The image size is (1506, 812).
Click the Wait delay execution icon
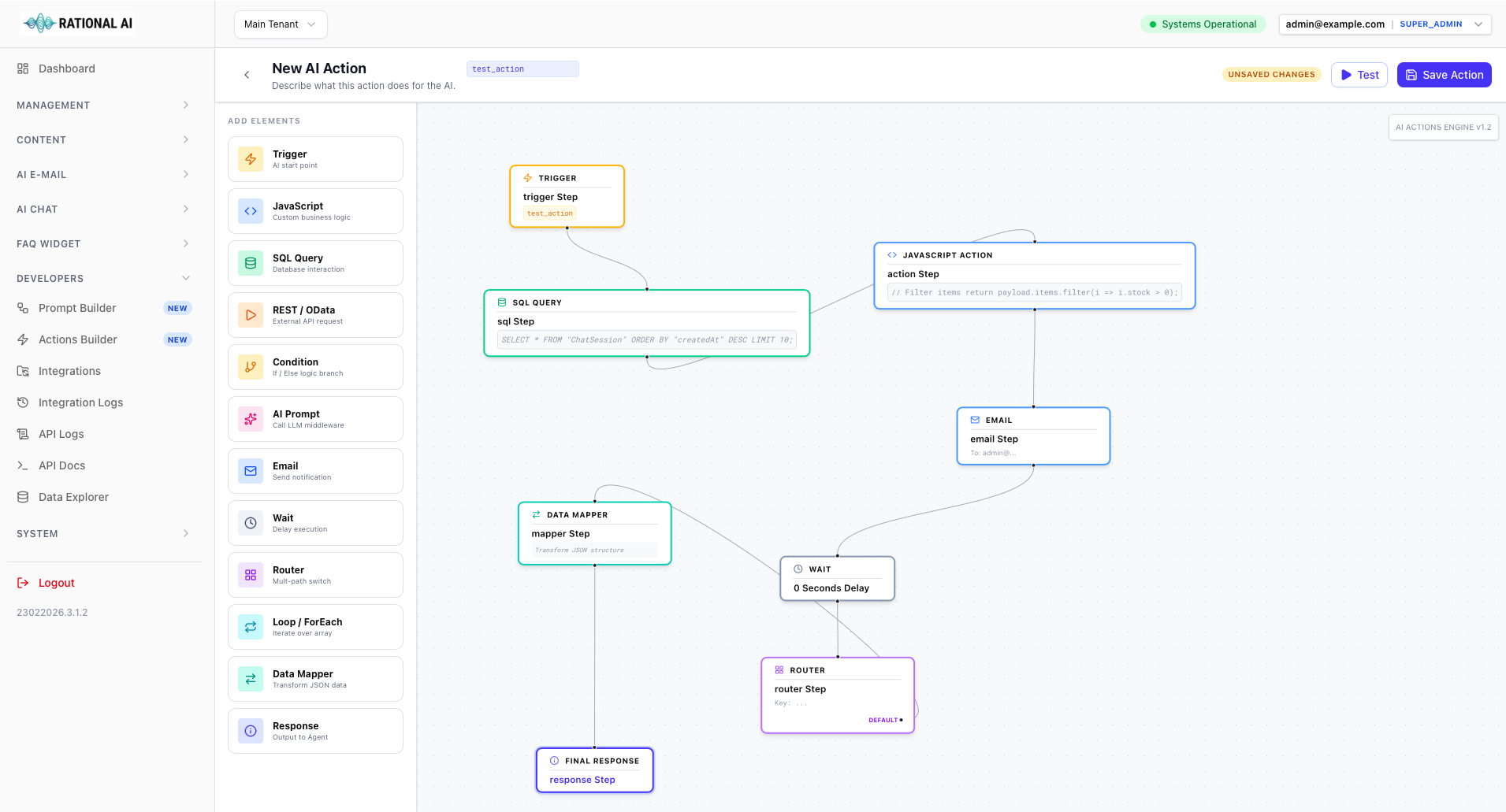click(250, 522)
